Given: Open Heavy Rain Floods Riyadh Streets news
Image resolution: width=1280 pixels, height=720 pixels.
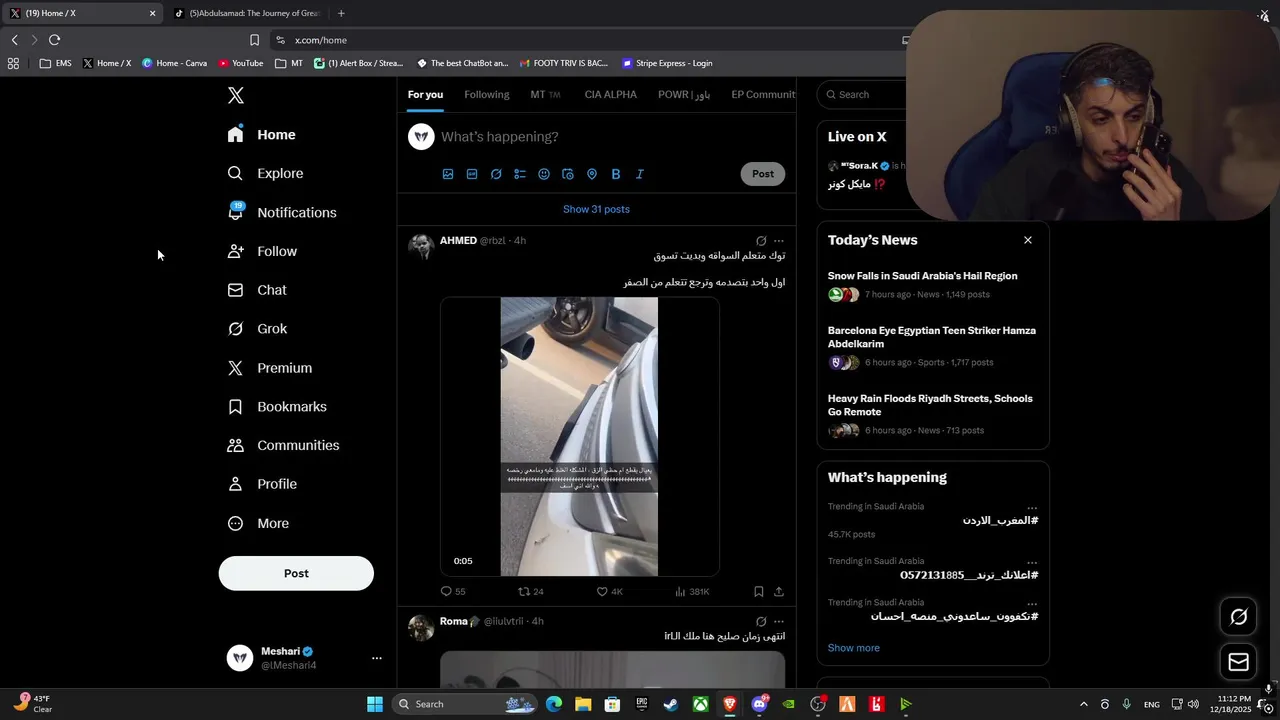Looking at the screenshot, I should click(930, 405).
